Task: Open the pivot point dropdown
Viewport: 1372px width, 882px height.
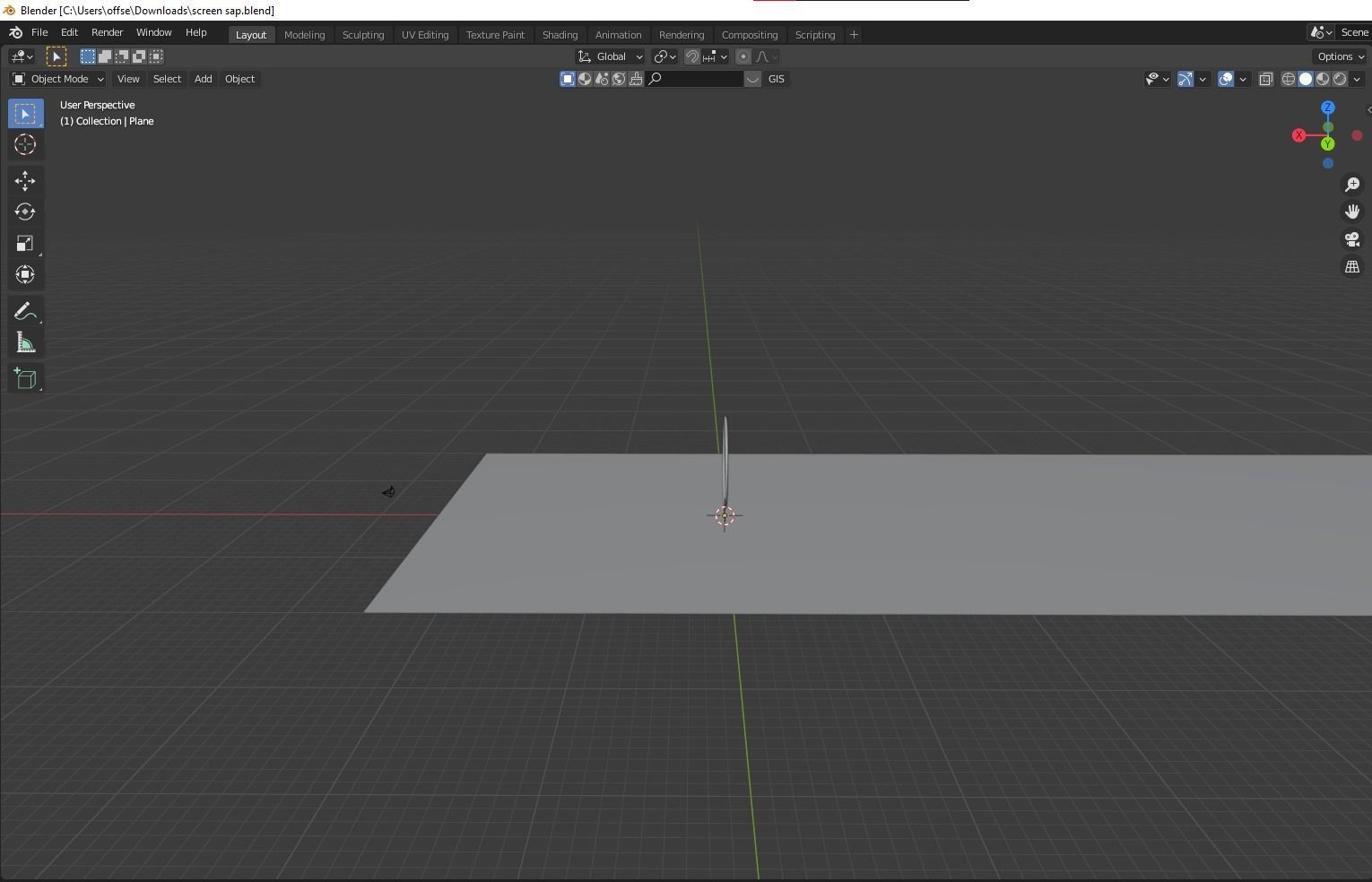Action: coord(664,56)
